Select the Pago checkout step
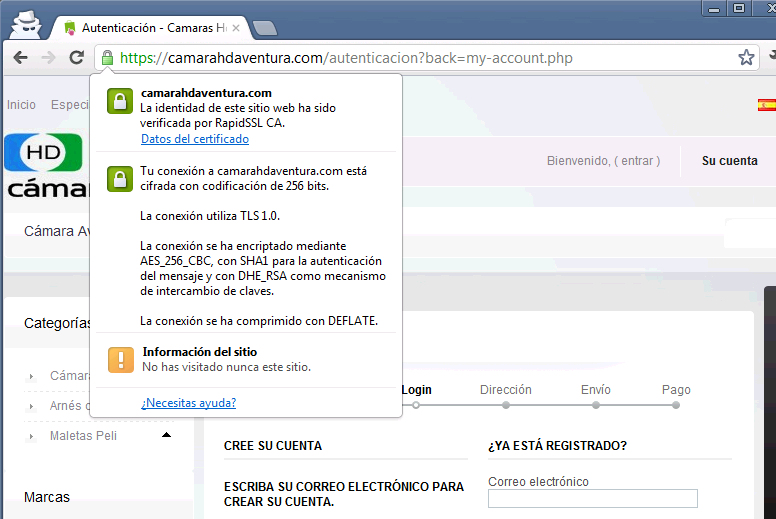776x519 pixels. [676, 390]
